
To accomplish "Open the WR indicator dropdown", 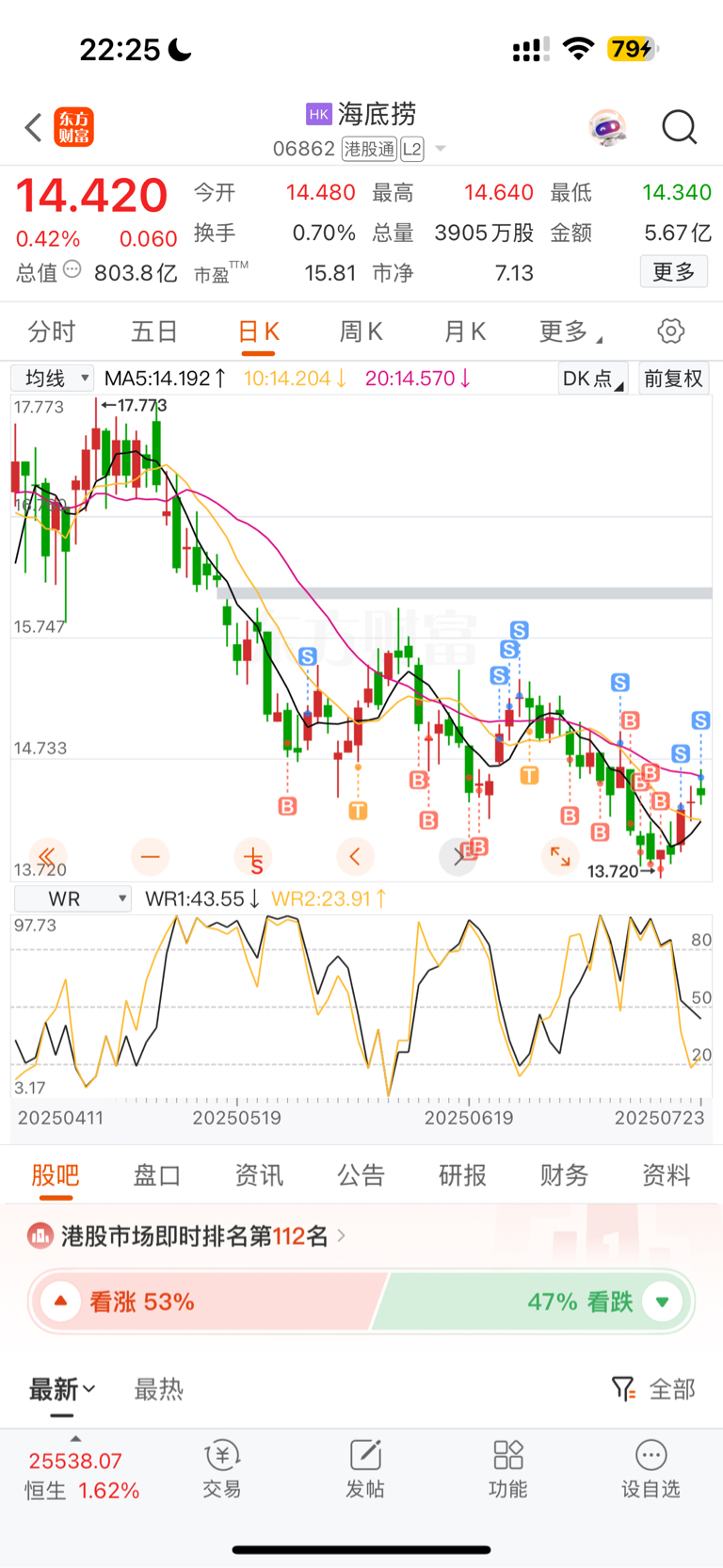I will tap(72, 898).
